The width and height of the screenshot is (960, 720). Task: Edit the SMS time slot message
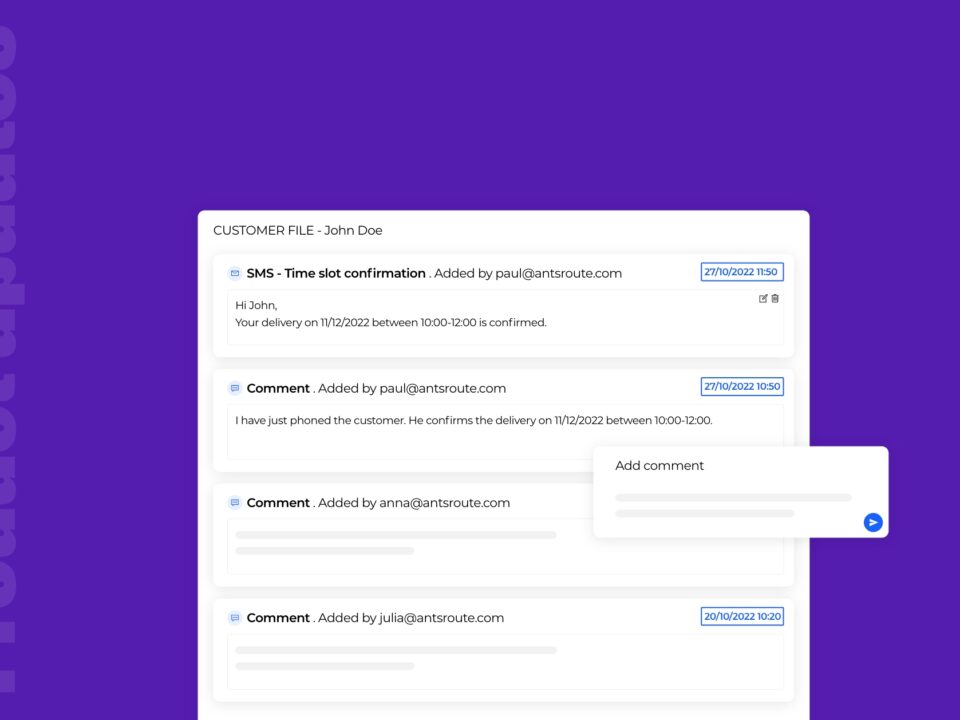point(763,299)
